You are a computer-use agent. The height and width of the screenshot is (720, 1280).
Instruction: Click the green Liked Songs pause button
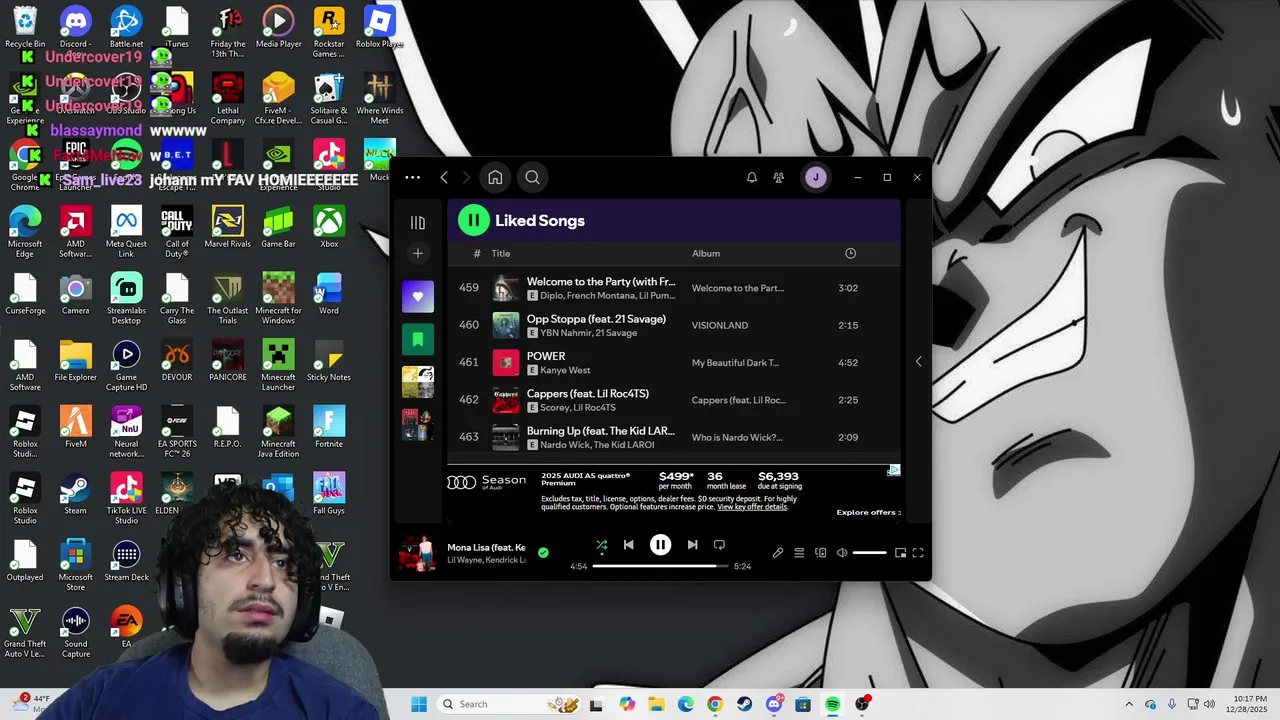(x=473, y=221)
